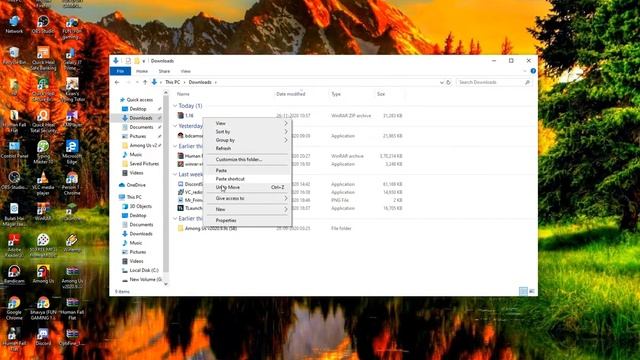
Task: Select 3D Objects in navigation pane
Action: 141,207
